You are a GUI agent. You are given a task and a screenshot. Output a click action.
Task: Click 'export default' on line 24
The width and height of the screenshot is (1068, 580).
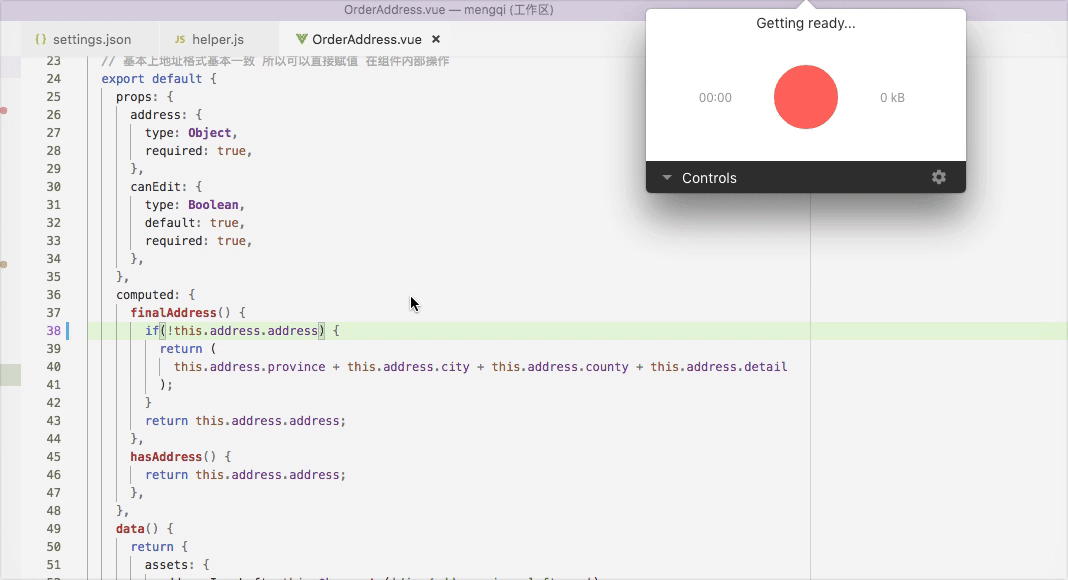pos(152,78)
